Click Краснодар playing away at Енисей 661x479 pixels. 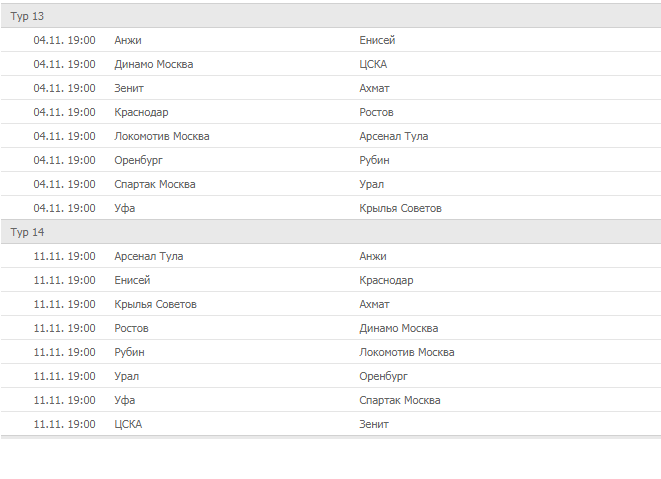386,280
